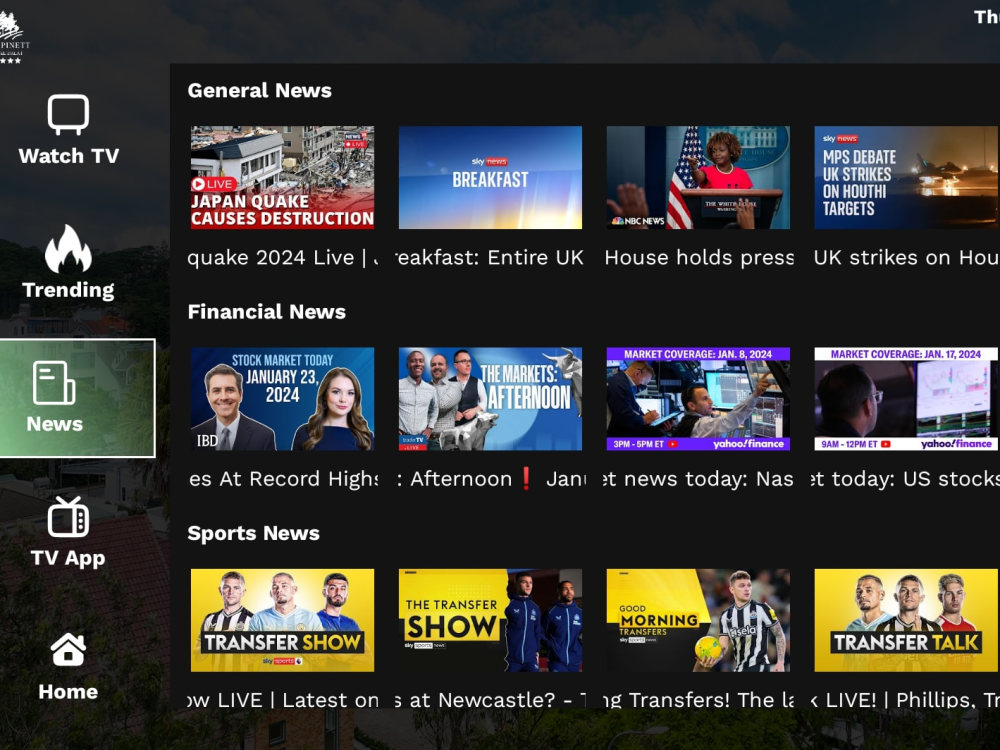Click title "LIVE! | Phillips, Tr"
Viewport: 1000px width, 750px height.
[x=906, y=700]
